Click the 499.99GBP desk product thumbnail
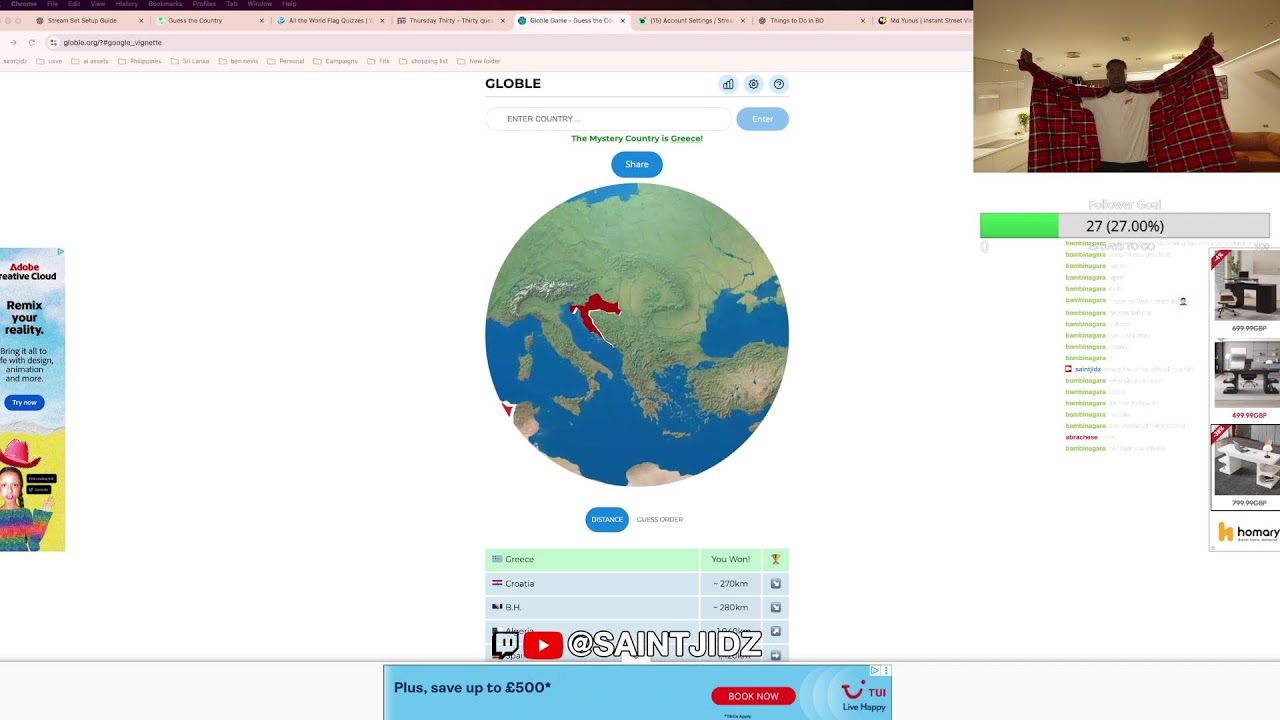Screen dimensions: 1280x720 1247,373
